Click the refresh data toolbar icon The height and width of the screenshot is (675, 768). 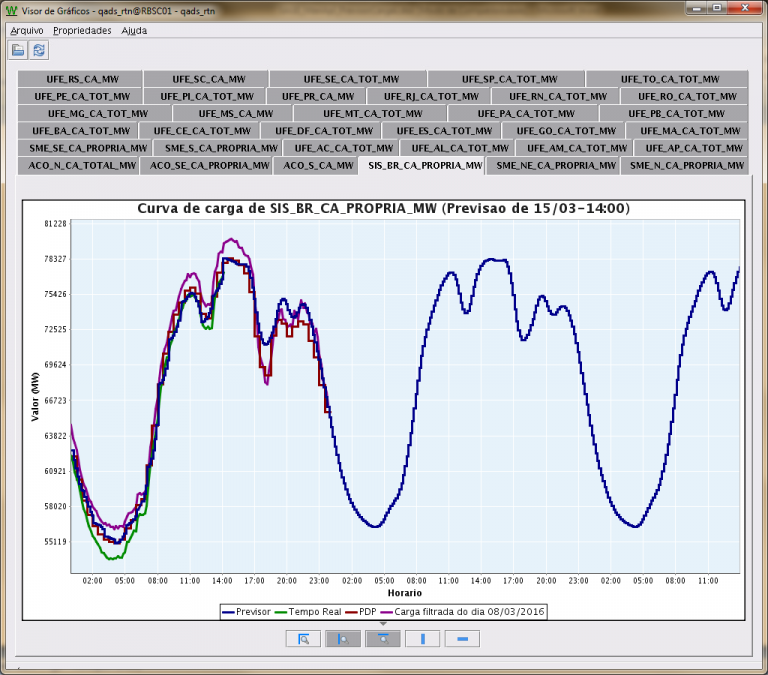click(x=38, y=50)
